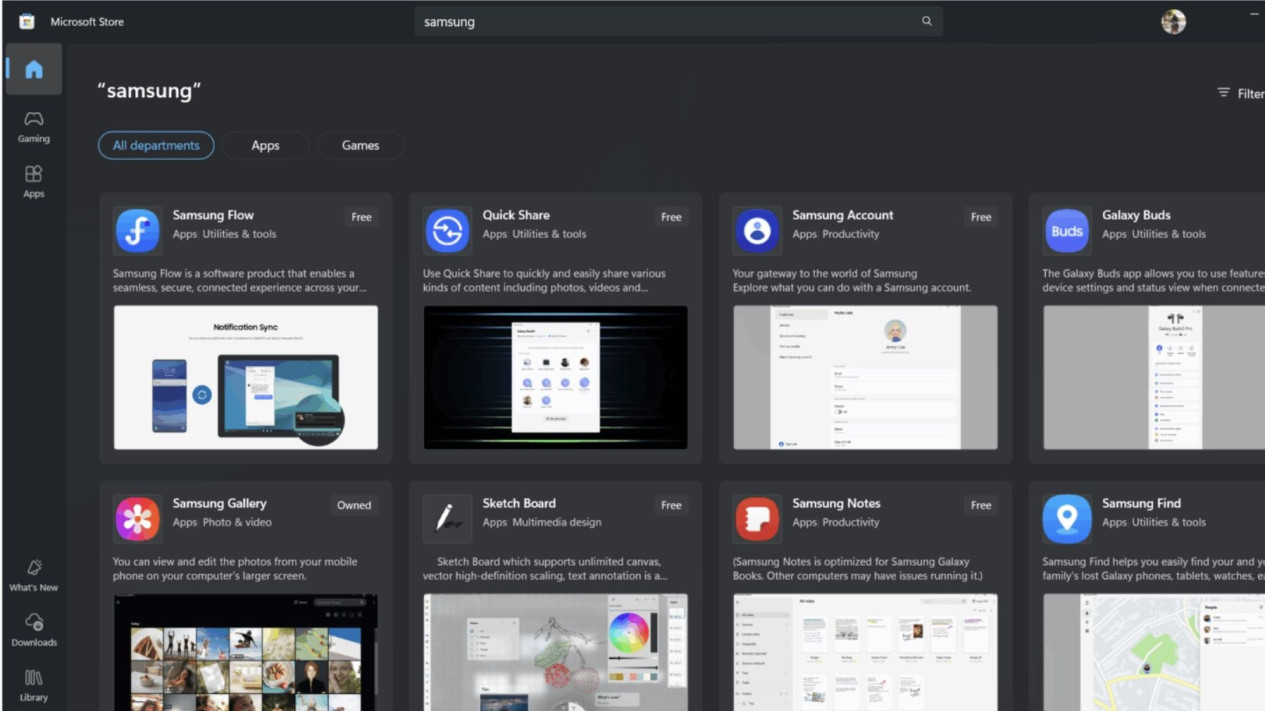The height and width of the screenshot is (711, 1265).
Task: Click the Samsung Flow app icon
Action: tap(137, 231)
